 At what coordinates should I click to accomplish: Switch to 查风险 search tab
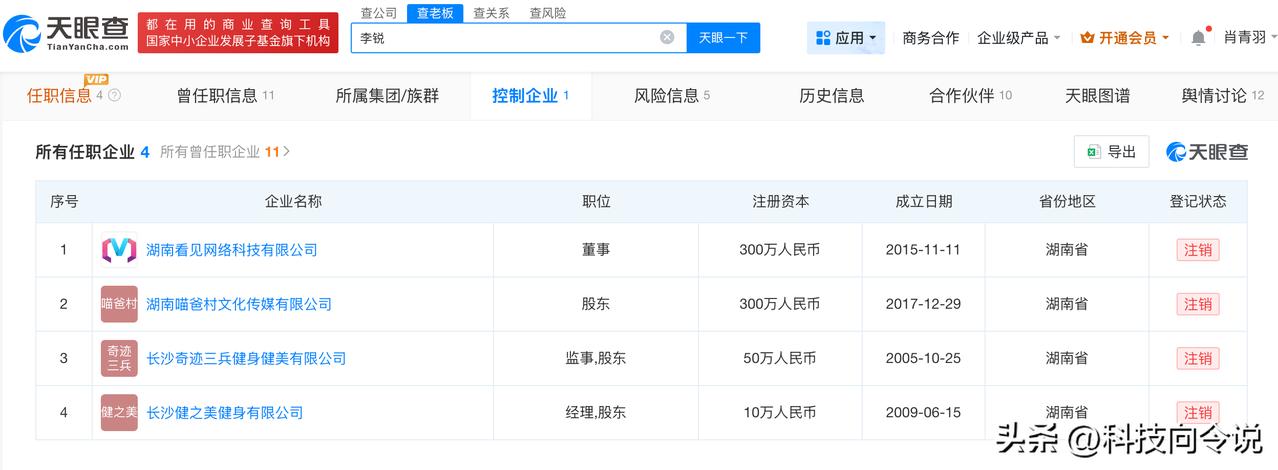[x=547, y=13]
